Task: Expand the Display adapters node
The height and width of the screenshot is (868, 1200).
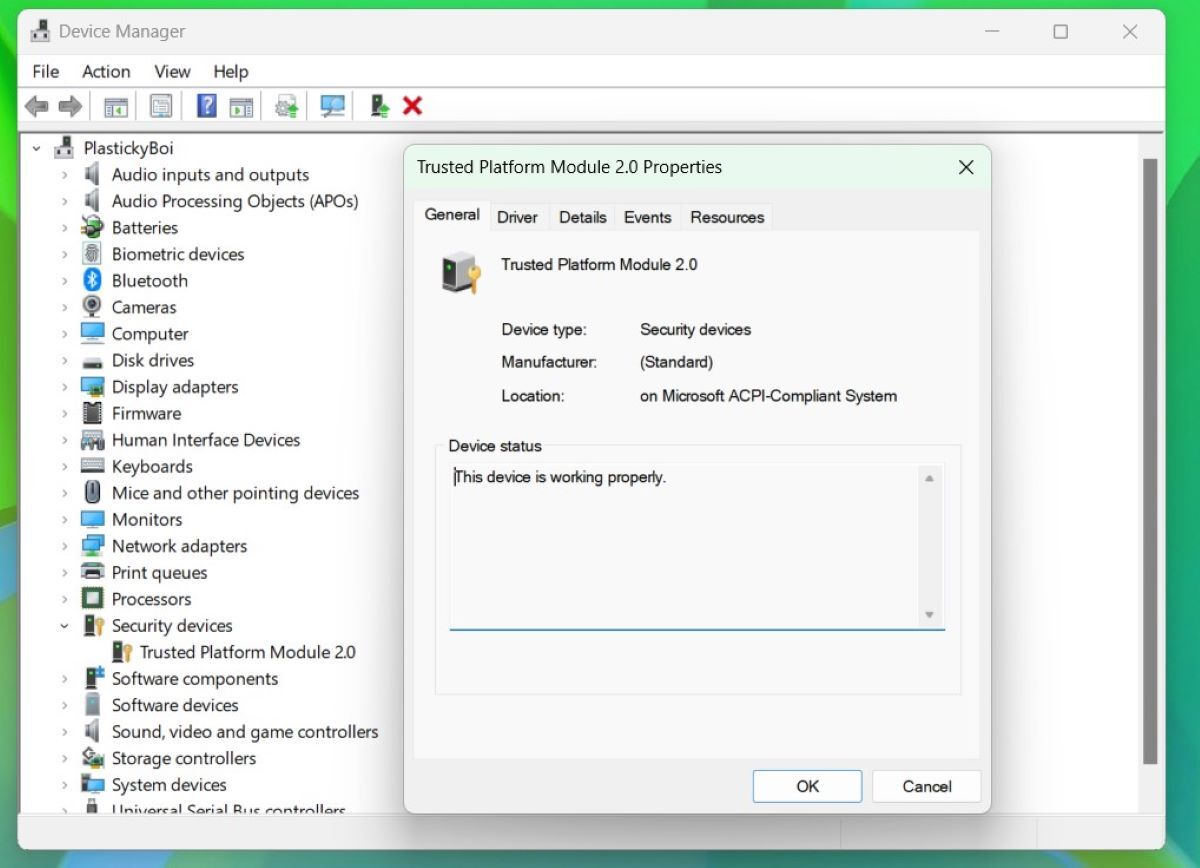Action: coord(65,387)
